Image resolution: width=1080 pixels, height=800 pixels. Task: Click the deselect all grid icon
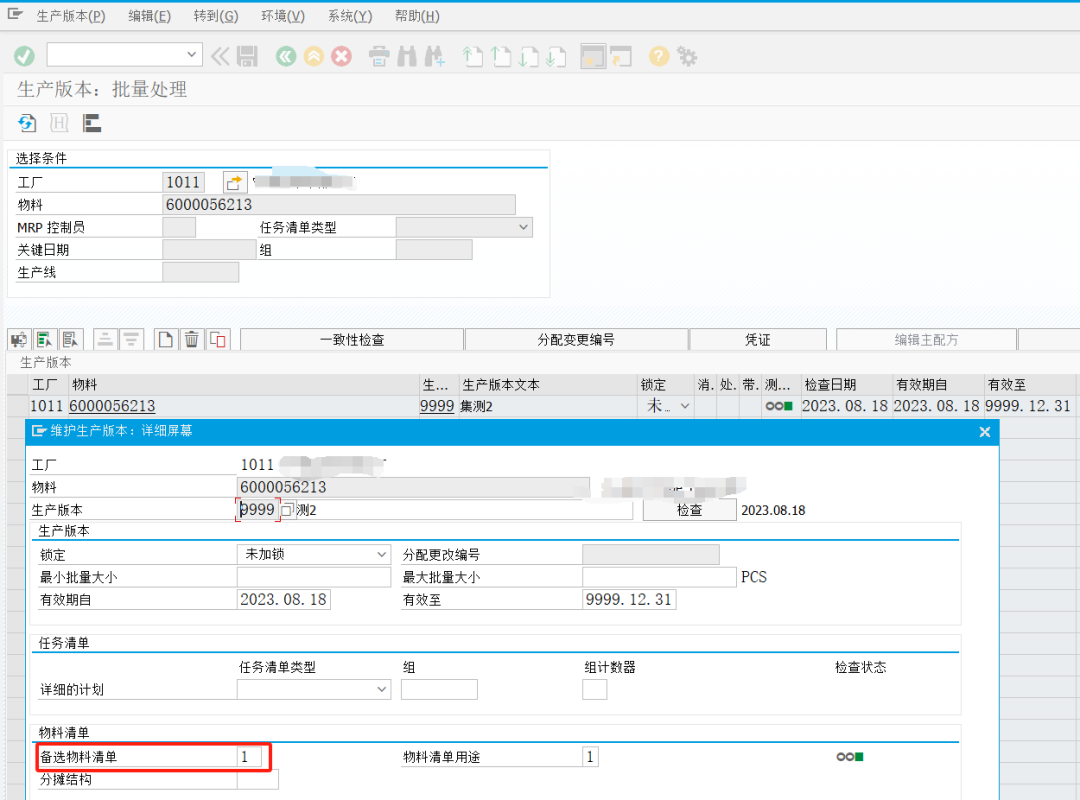(70, 339)
